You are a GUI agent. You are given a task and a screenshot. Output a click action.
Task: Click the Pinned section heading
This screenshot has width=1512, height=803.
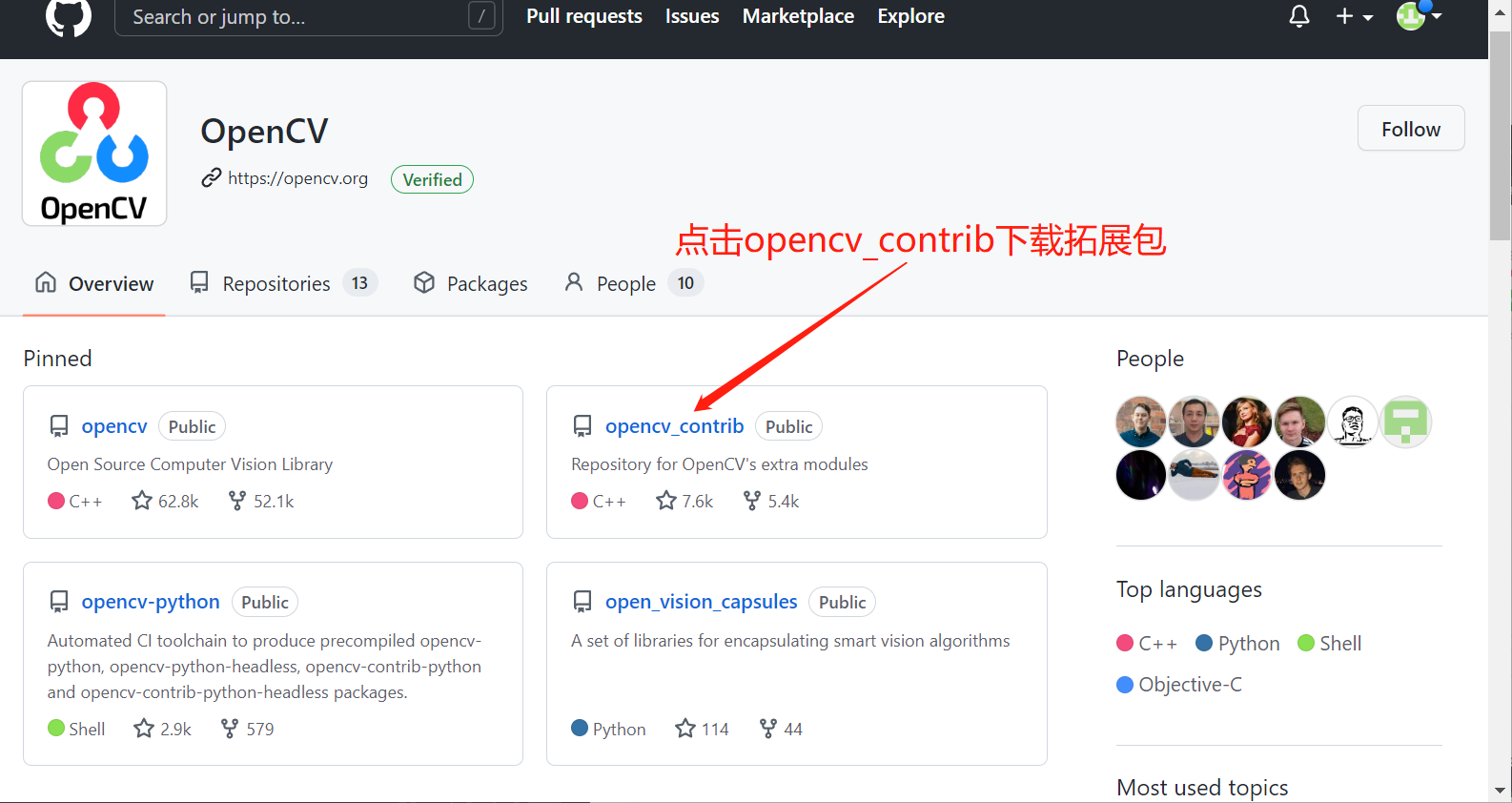(58, 359)
